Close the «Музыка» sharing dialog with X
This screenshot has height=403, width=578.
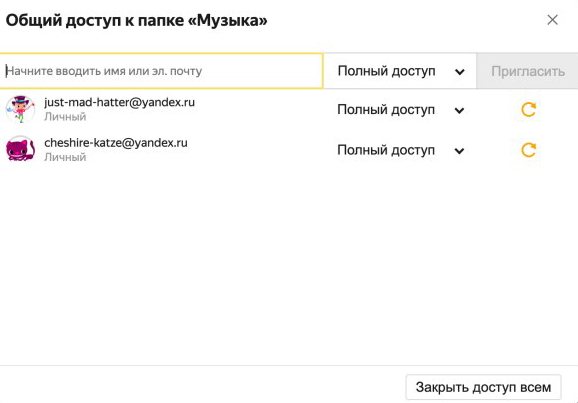[552, 20]
